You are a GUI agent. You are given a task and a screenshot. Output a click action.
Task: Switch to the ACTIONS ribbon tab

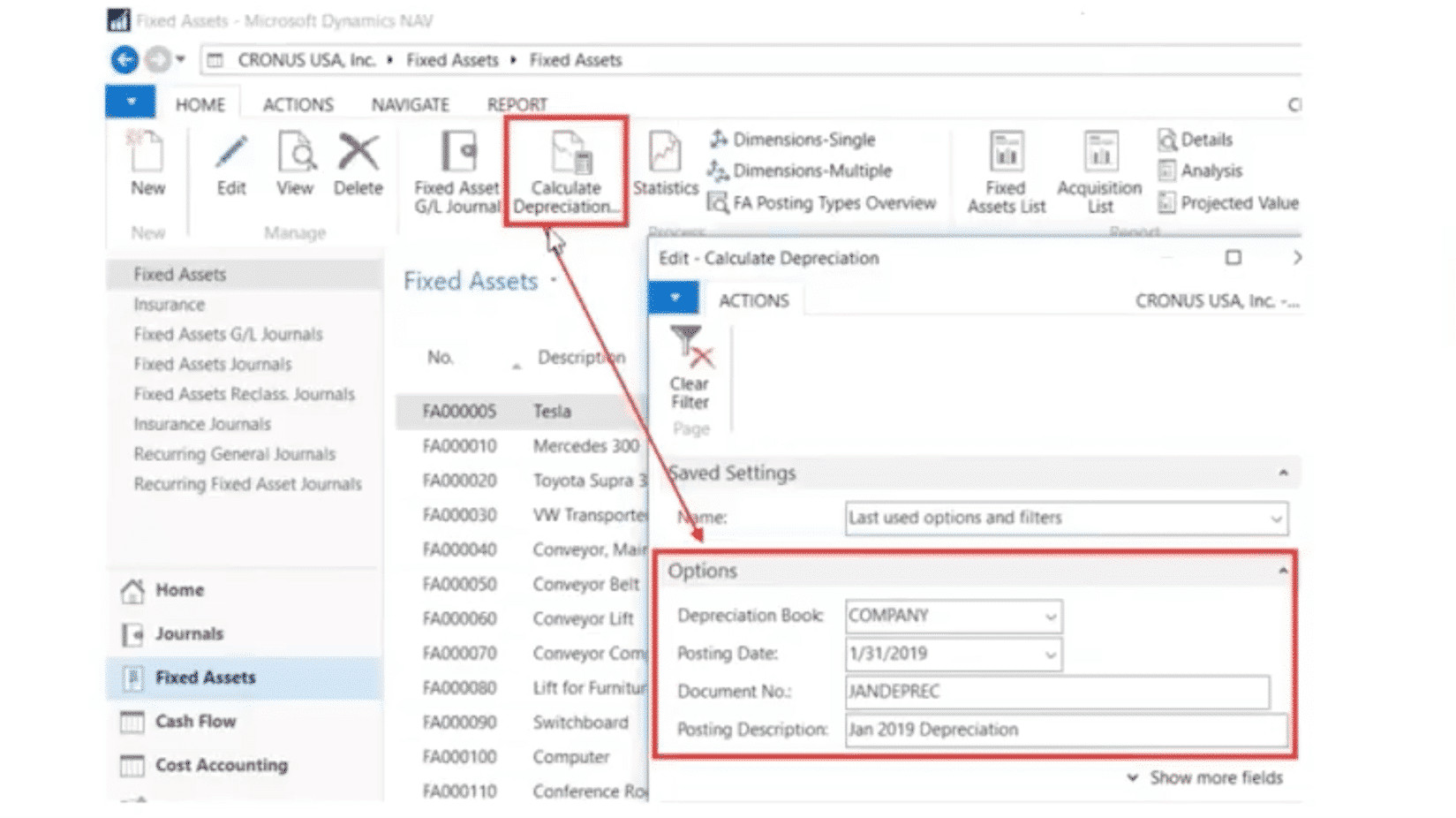pos(298,104)
